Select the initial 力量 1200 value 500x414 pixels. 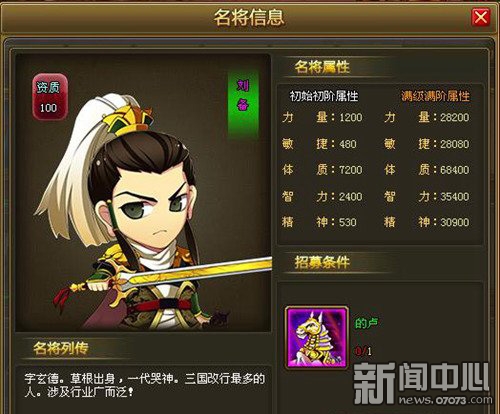pos(351,117)
